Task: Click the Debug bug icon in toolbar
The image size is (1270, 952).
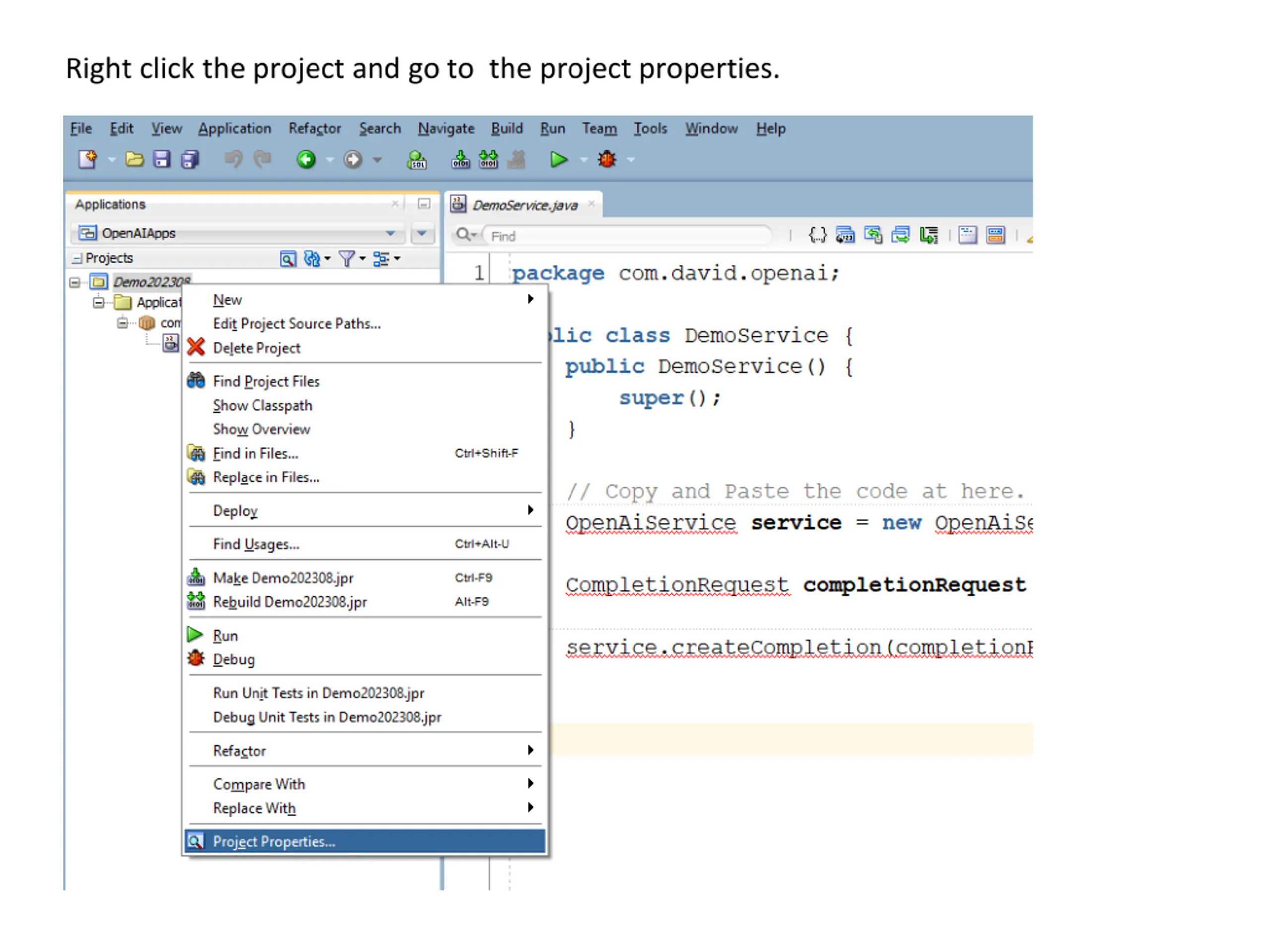Action: coord(606,159)
